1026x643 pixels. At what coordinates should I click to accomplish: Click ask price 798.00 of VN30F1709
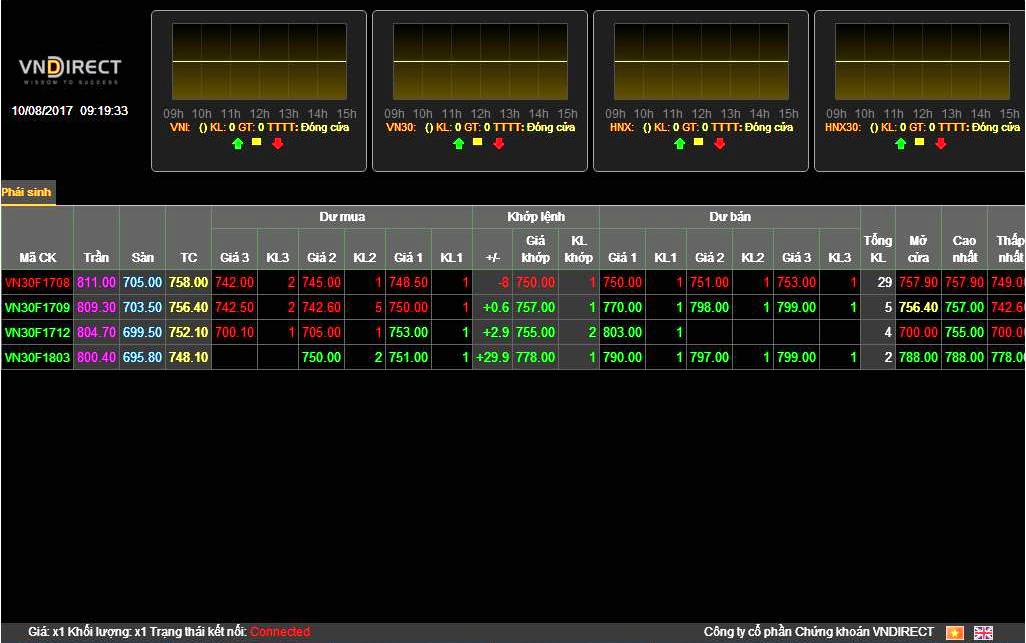pyautogui.click(x=709, y=307)
